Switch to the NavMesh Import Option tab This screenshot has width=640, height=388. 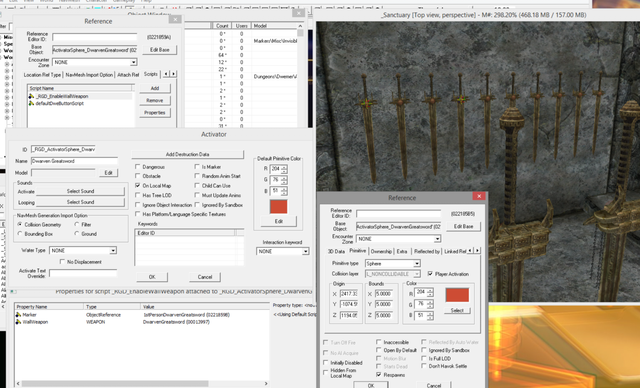89,75
